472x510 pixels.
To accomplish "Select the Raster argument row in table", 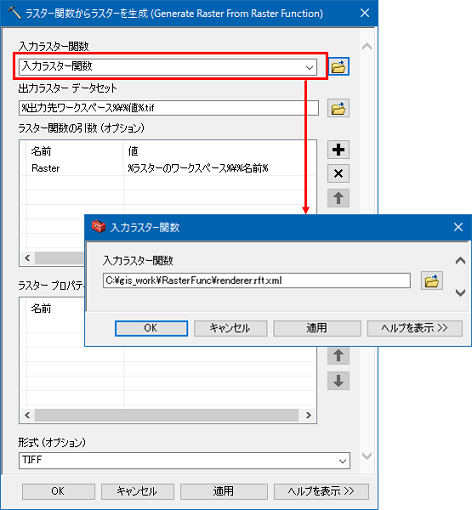I will point(168,168).
